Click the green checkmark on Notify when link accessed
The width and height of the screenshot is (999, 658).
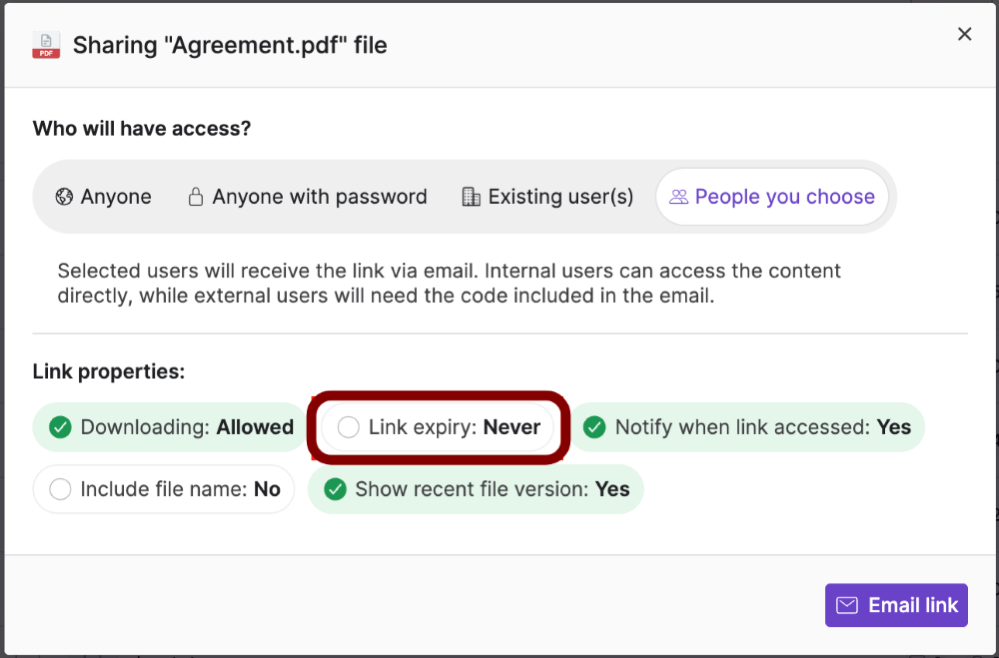point(595,427)
